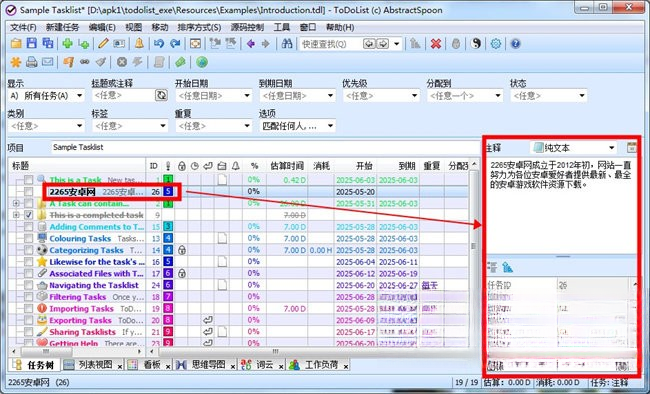Close the 词云 tab with its x

(x=281, y=366)
